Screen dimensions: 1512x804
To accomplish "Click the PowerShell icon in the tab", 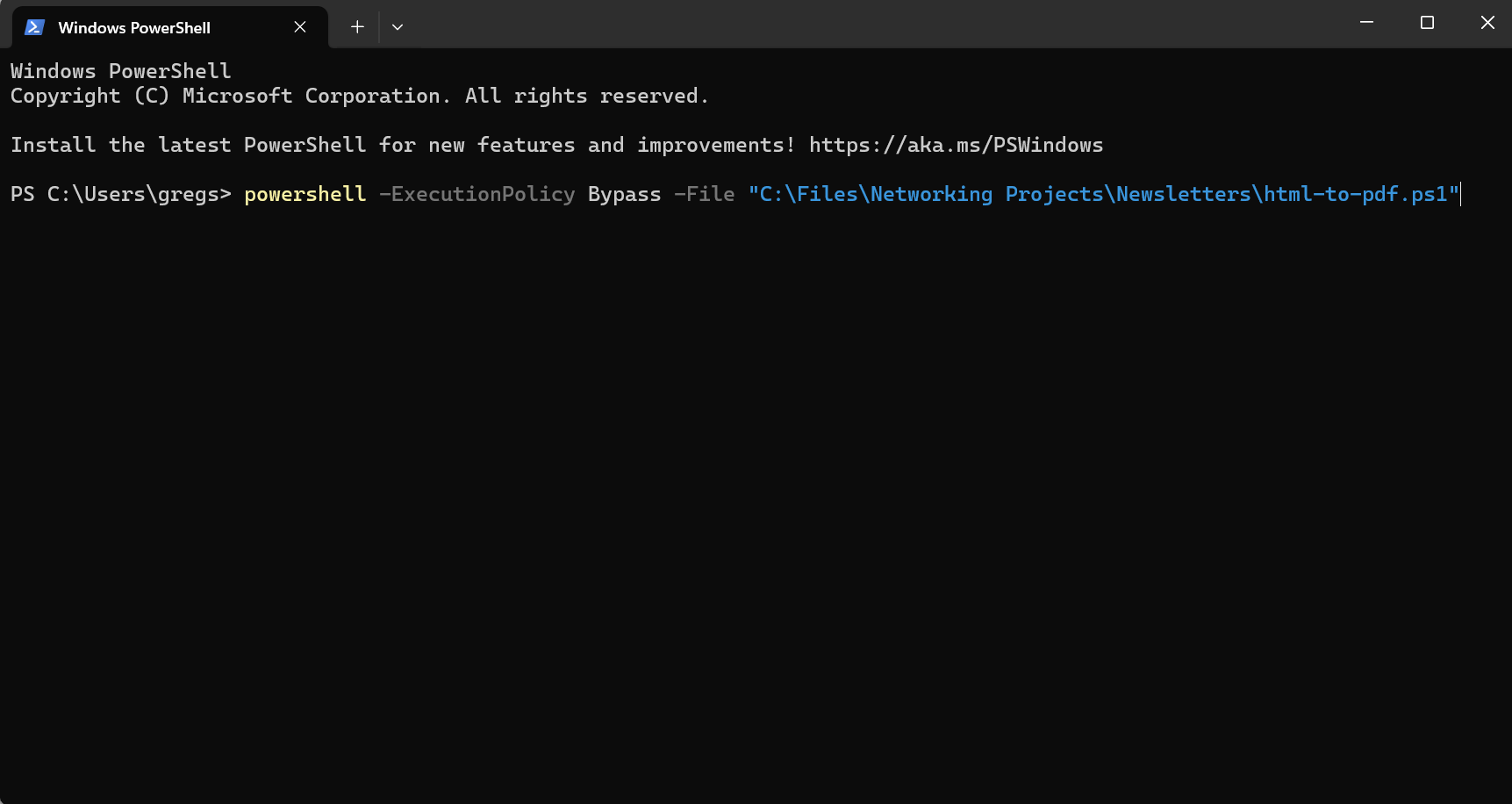I will [x=34, y=27].
